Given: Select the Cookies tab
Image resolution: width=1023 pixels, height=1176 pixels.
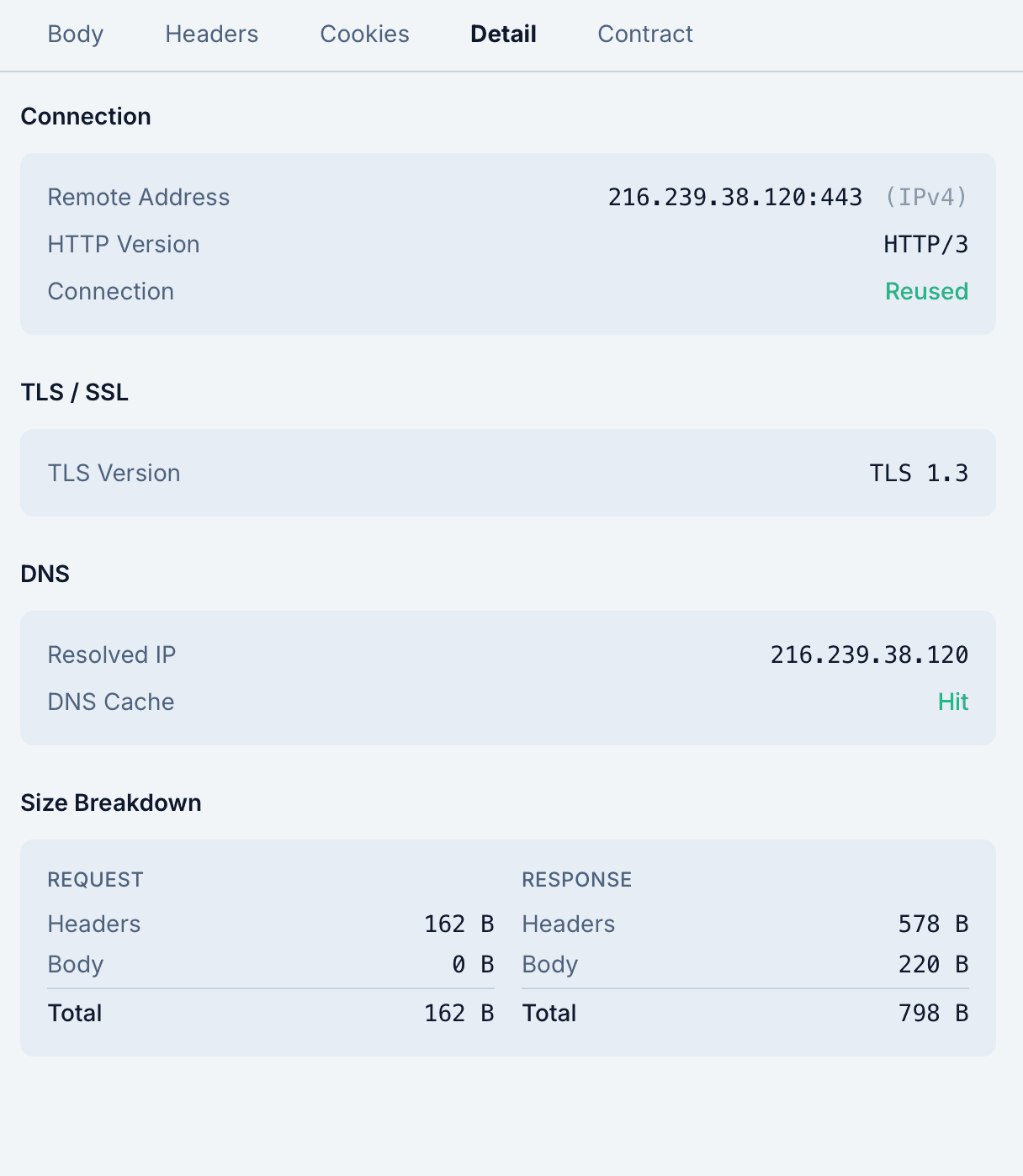Looking at the screenshot, I should 364,34.
